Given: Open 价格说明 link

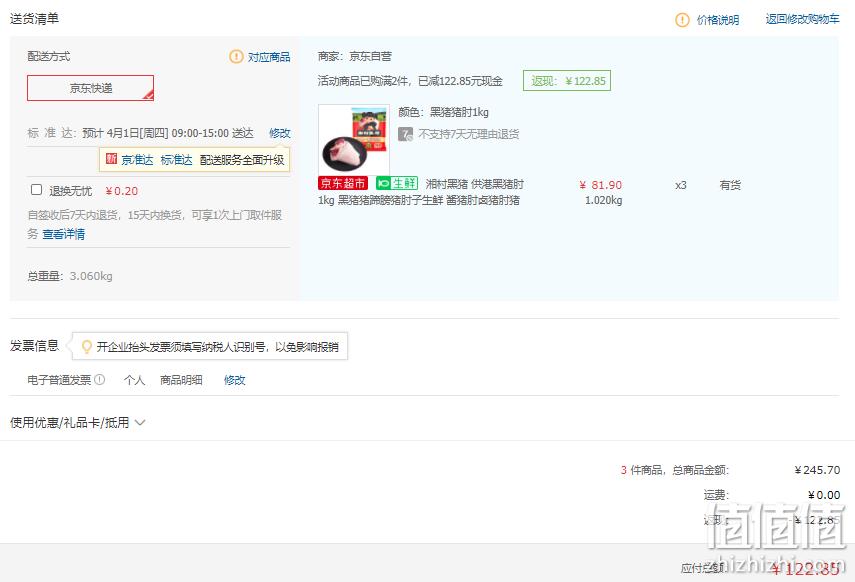Looking at the screenshot, I should 718,20.
